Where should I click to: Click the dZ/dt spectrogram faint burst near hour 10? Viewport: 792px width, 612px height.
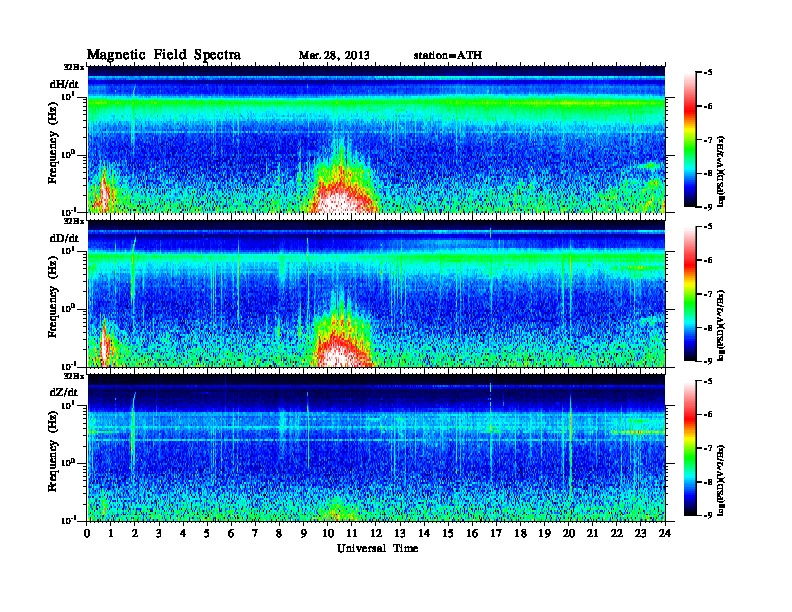pyautogui.click(x=336, y=511)
